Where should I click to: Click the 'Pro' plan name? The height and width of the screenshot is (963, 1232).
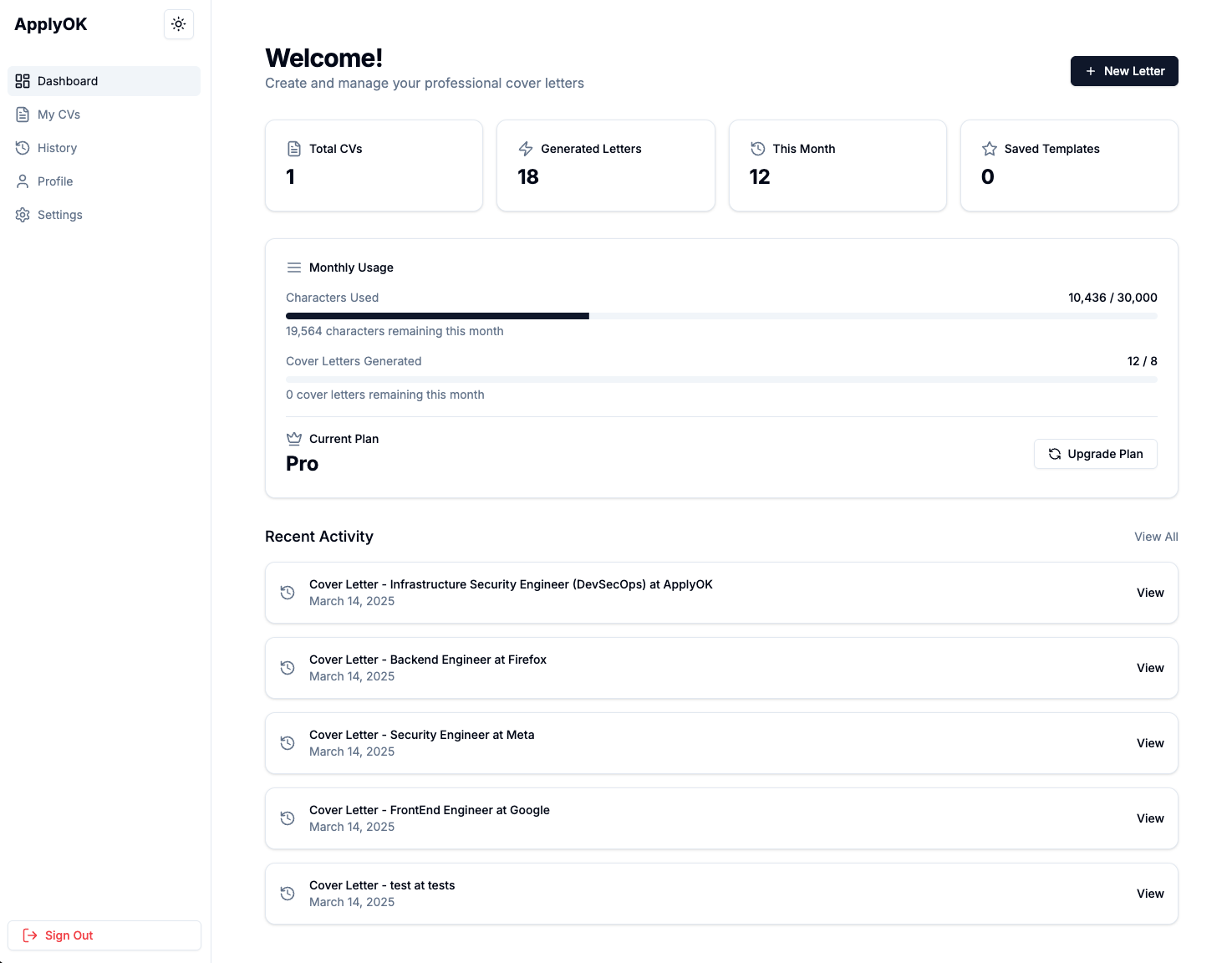(x=302, y=464)
